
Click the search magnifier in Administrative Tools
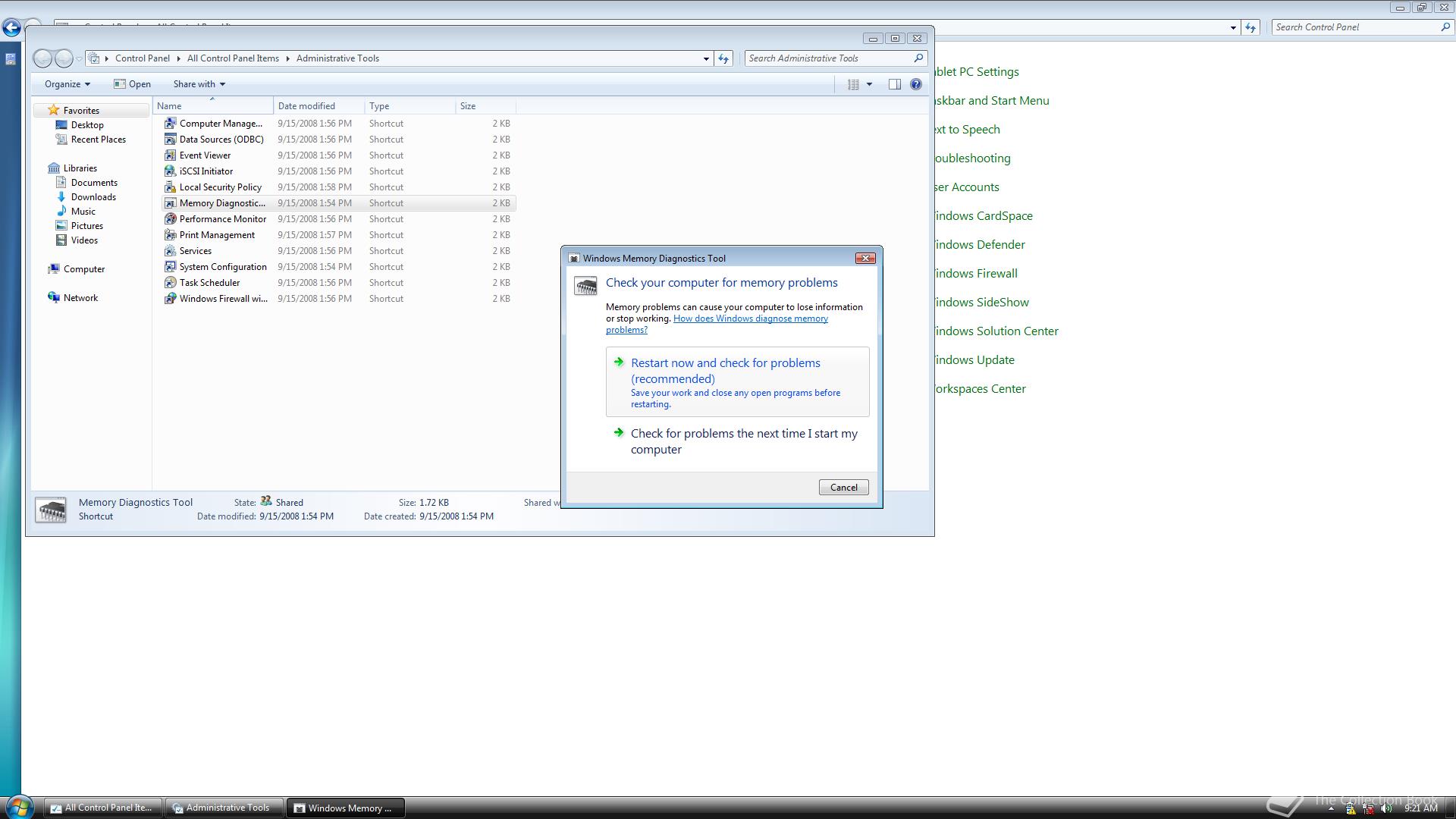click(918, 58)
